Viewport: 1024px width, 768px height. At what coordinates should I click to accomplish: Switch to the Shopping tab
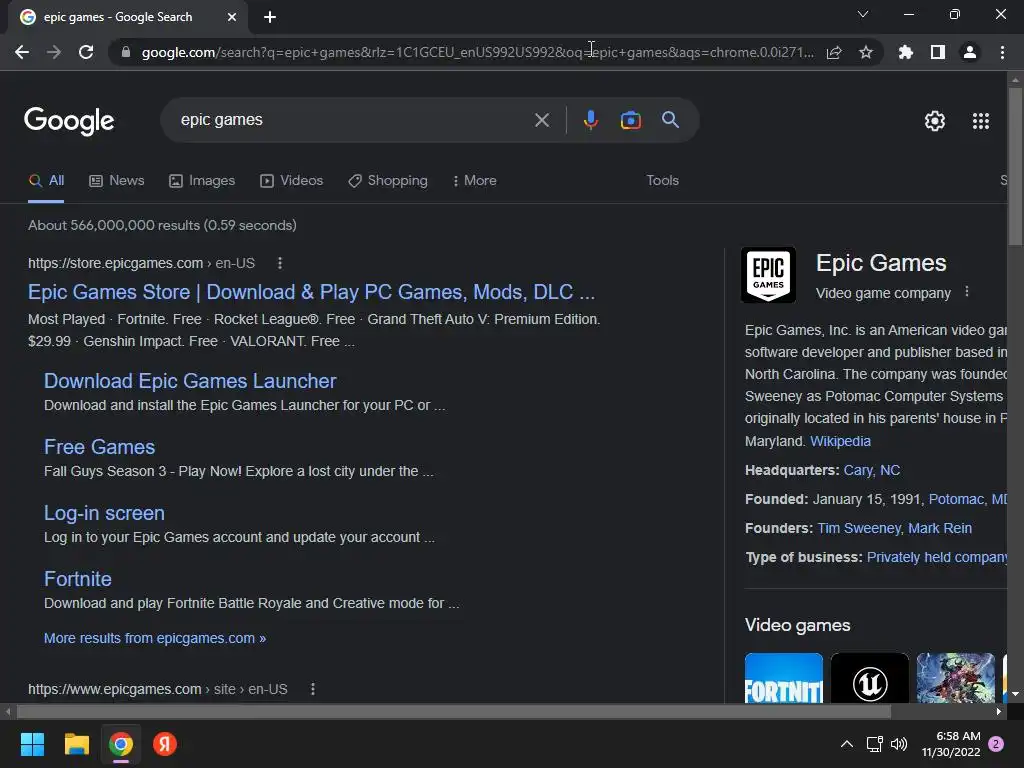click(x=388, y=180)
